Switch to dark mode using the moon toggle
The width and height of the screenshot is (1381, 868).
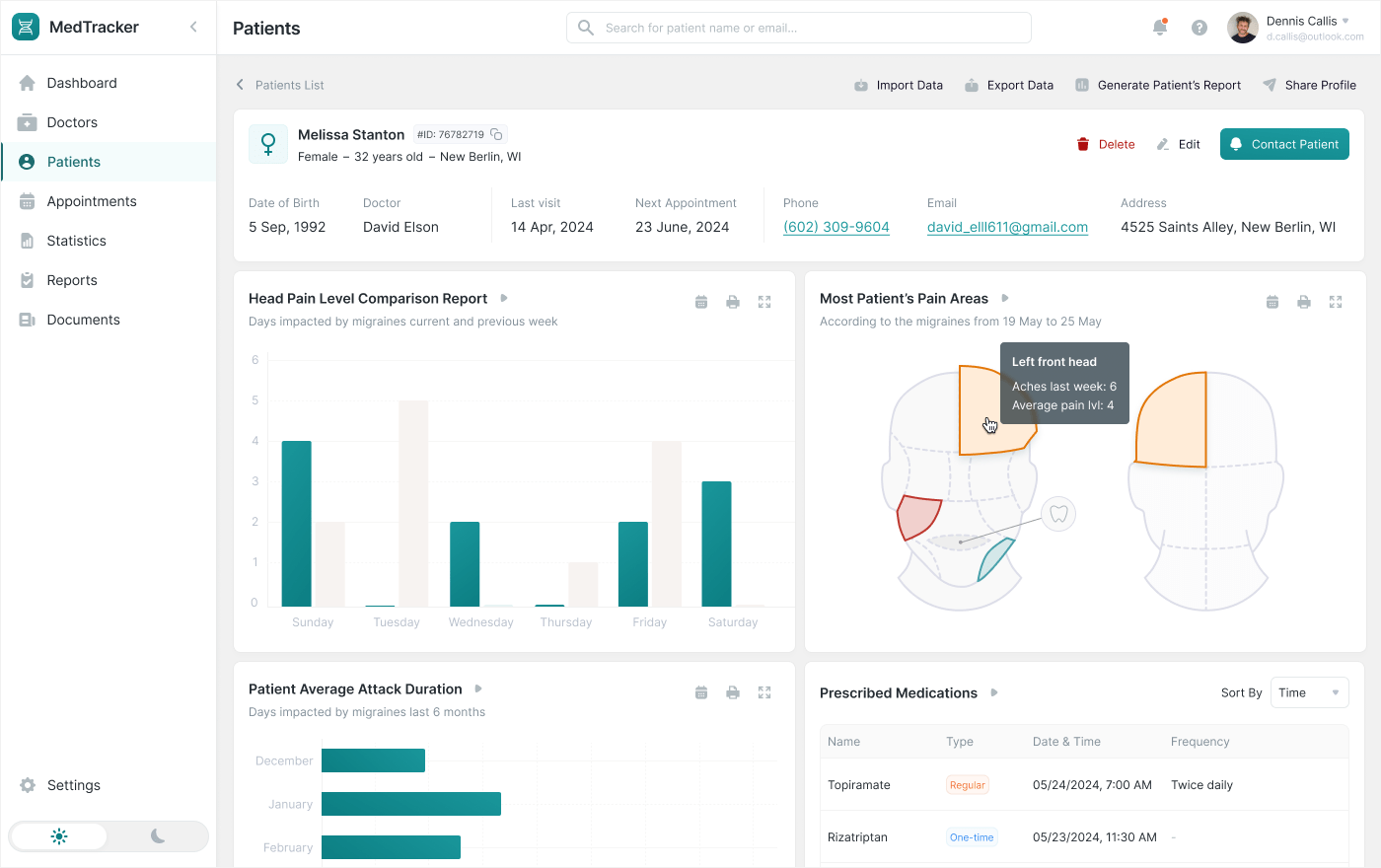pyautogui.click(x=158, y=835)
